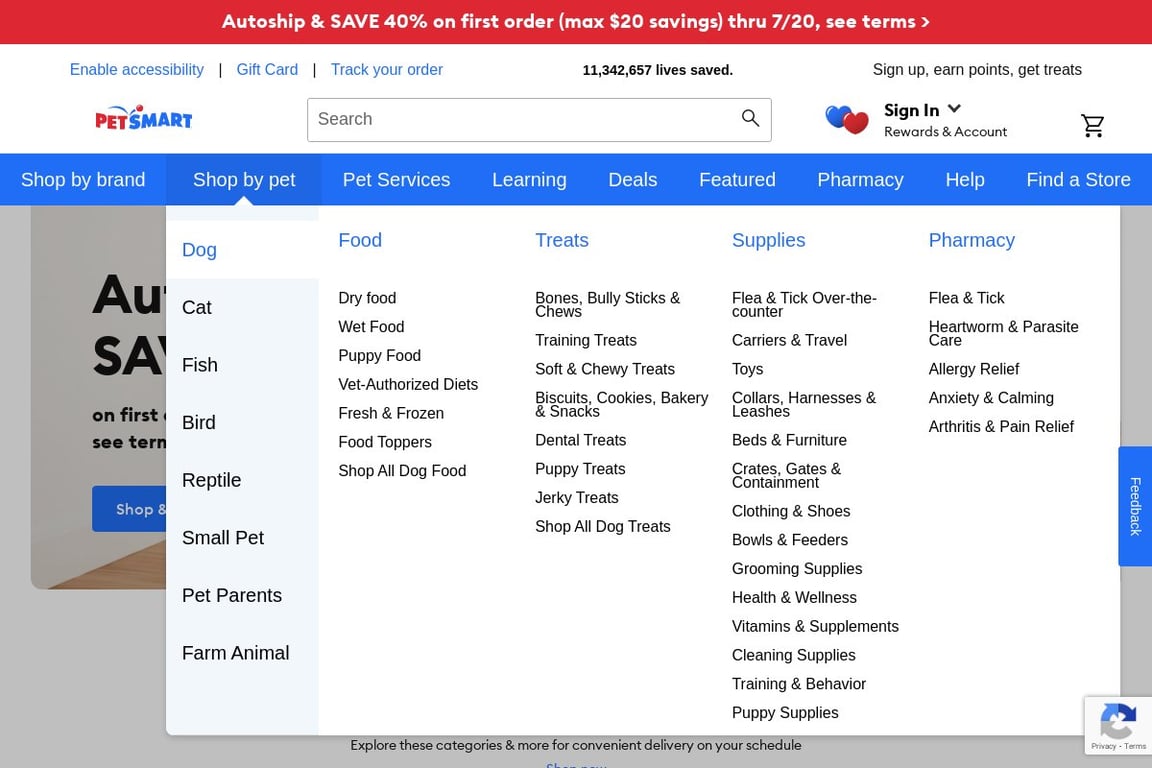
Task: Open Shop by pet menu
Action: pos(244,179)
